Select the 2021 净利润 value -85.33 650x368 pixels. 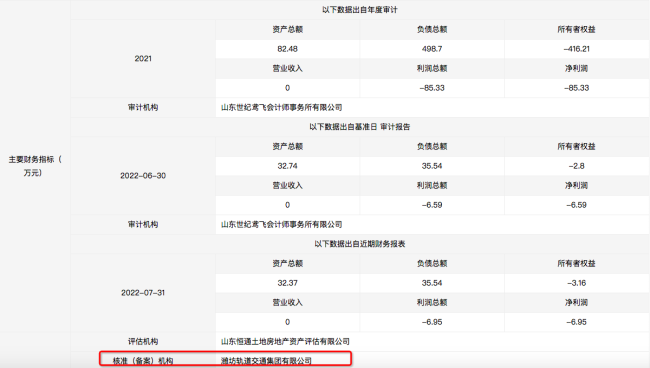(576, 88)
